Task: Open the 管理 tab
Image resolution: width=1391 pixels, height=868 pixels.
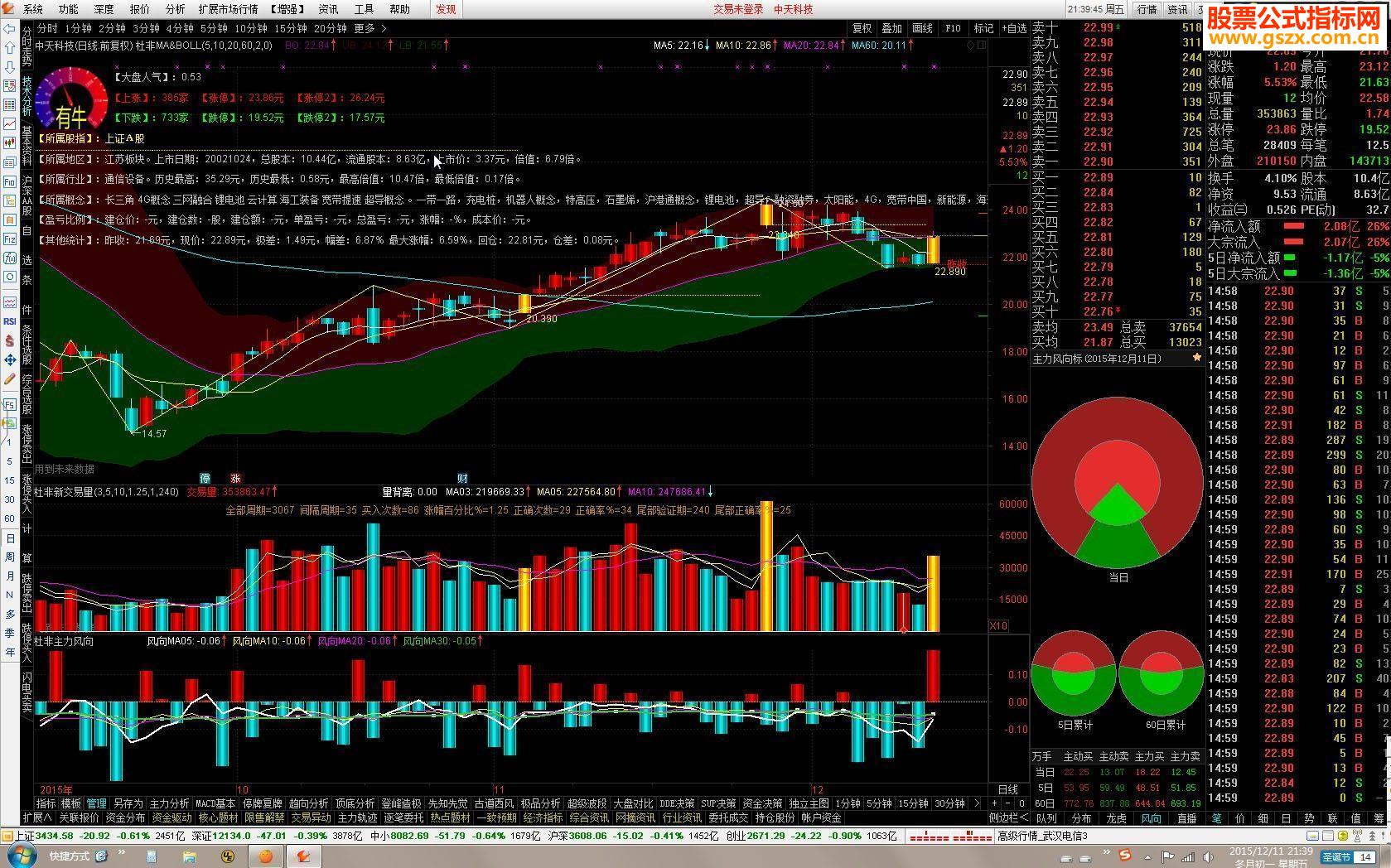Action: [x=96, y=803]
